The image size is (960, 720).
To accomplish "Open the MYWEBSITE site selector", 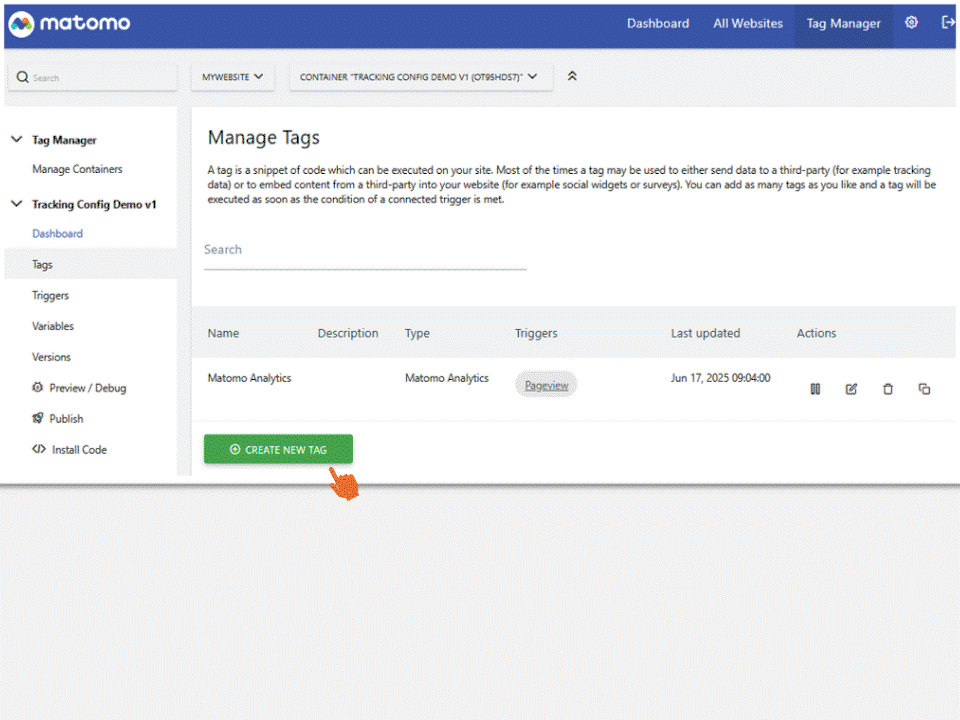I will tap(232, 75).
